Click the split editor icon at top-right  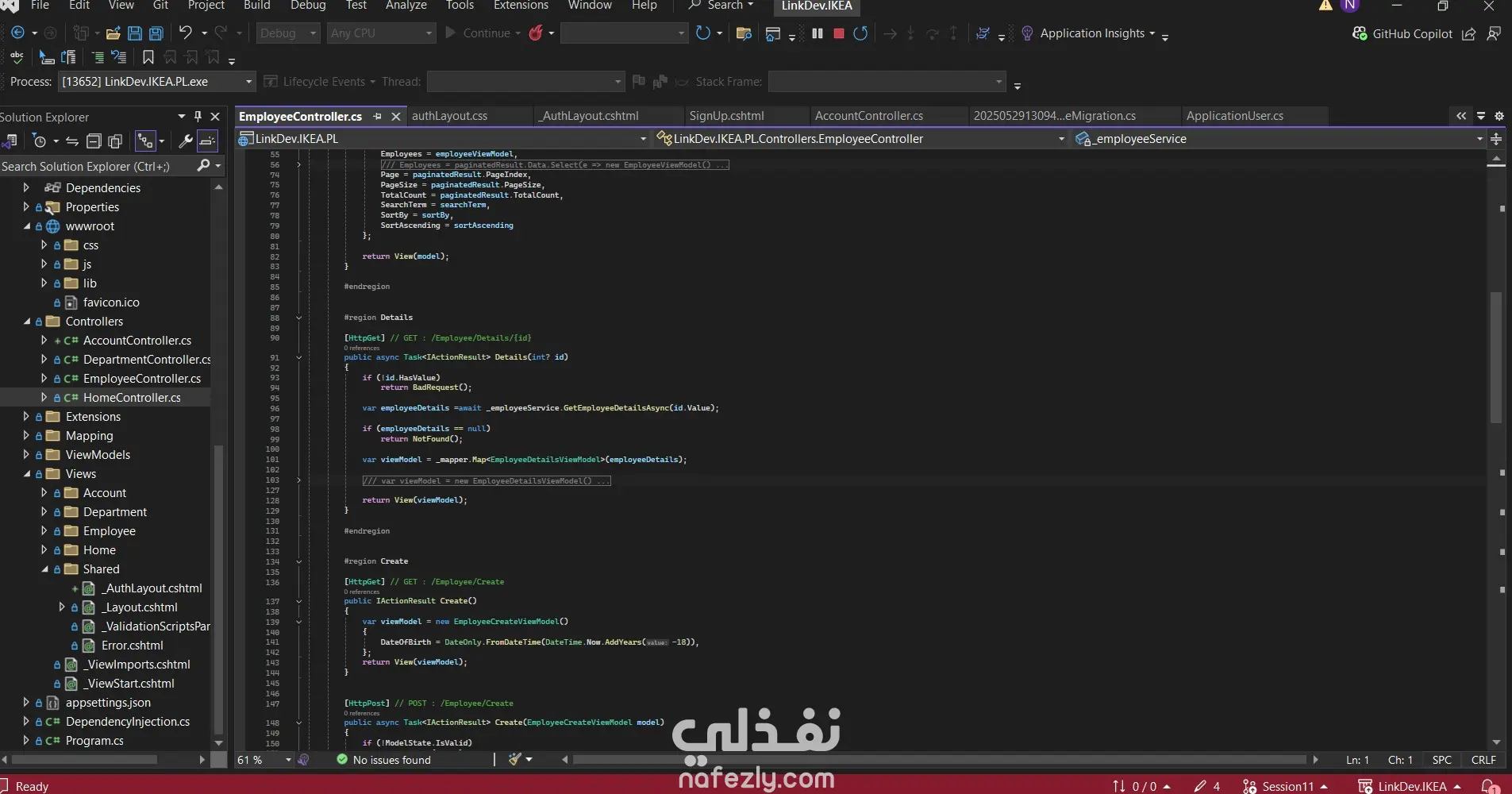pos(1496,139)
